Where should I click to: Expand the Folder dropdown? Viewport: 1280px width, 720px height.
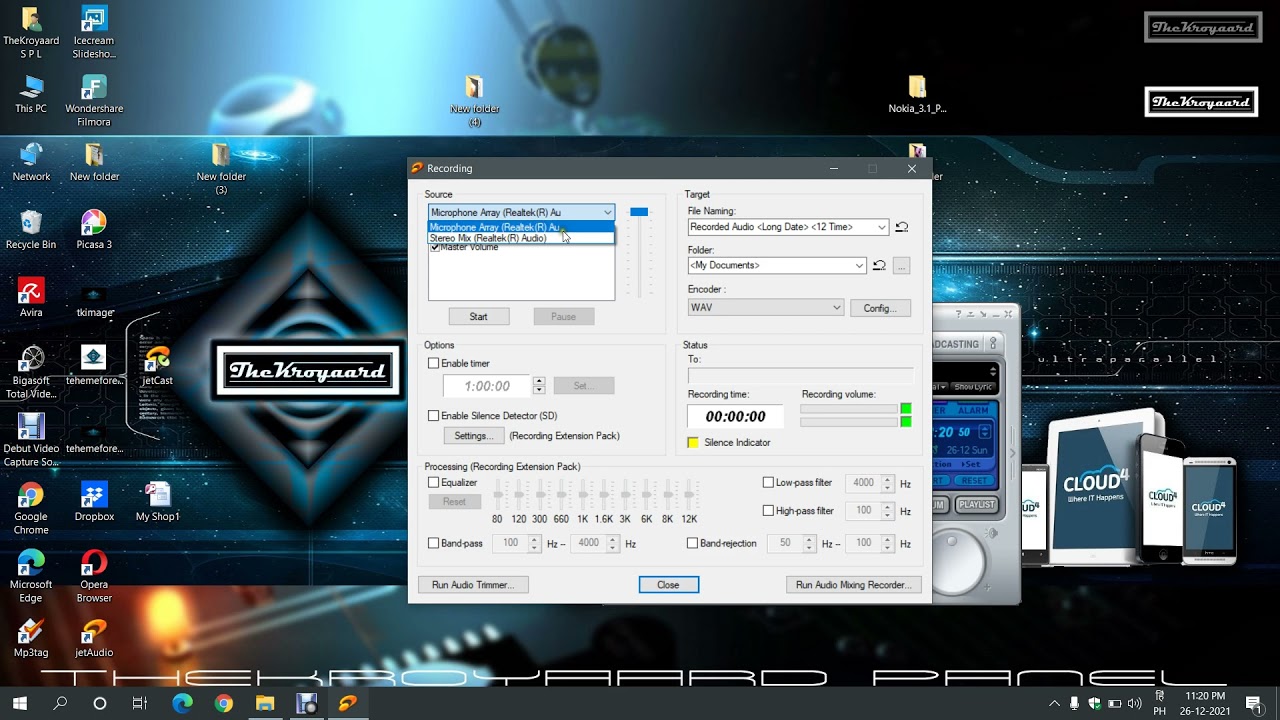859,265
